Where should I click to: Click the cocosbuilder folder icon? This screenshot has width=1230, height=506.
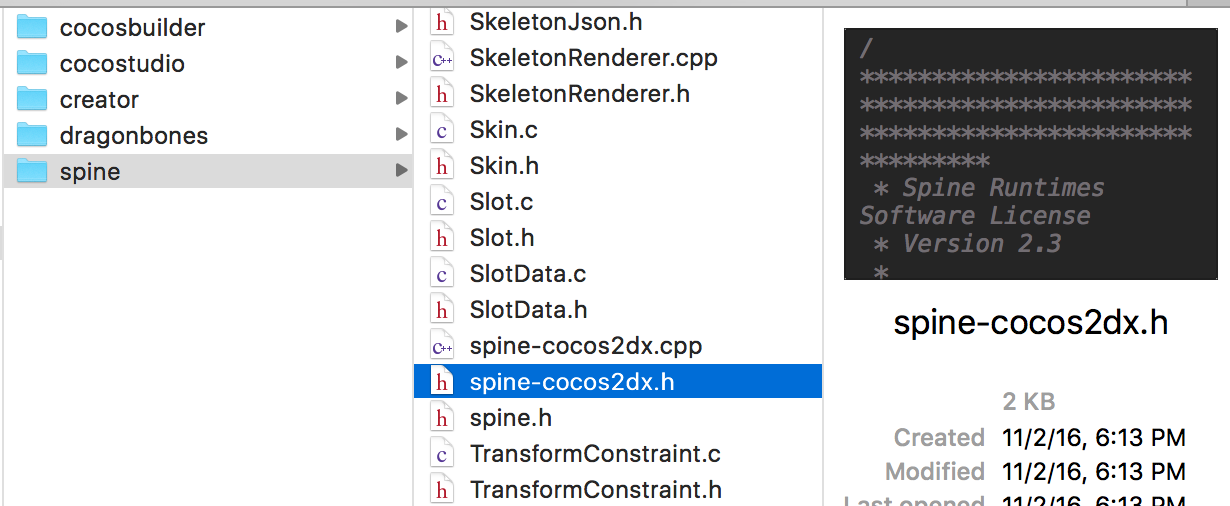point(33,27)
